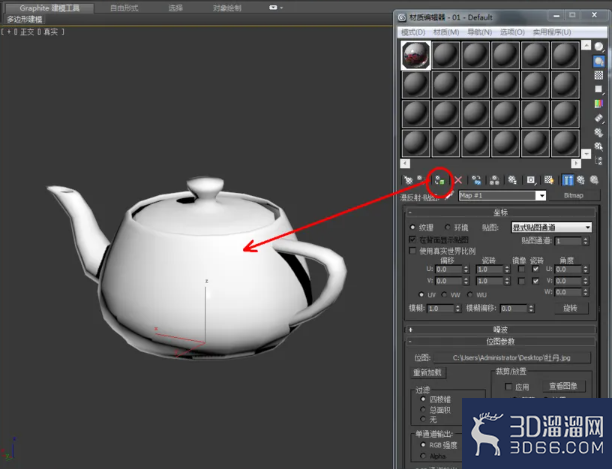Open Material/Map Navigator icon
The height and width of the screenshot is (469, 612).
click(599, 160)
